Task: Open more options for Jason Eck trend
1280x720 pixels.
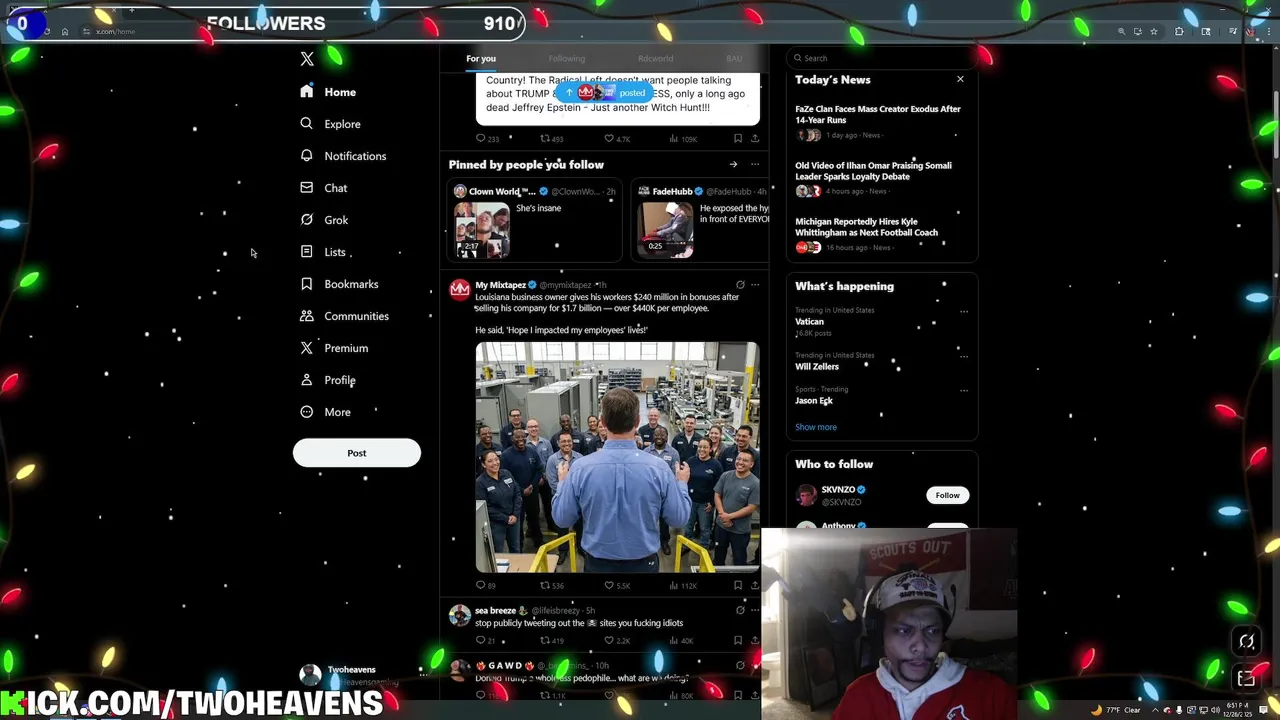Action: click(x=964, y=390)
